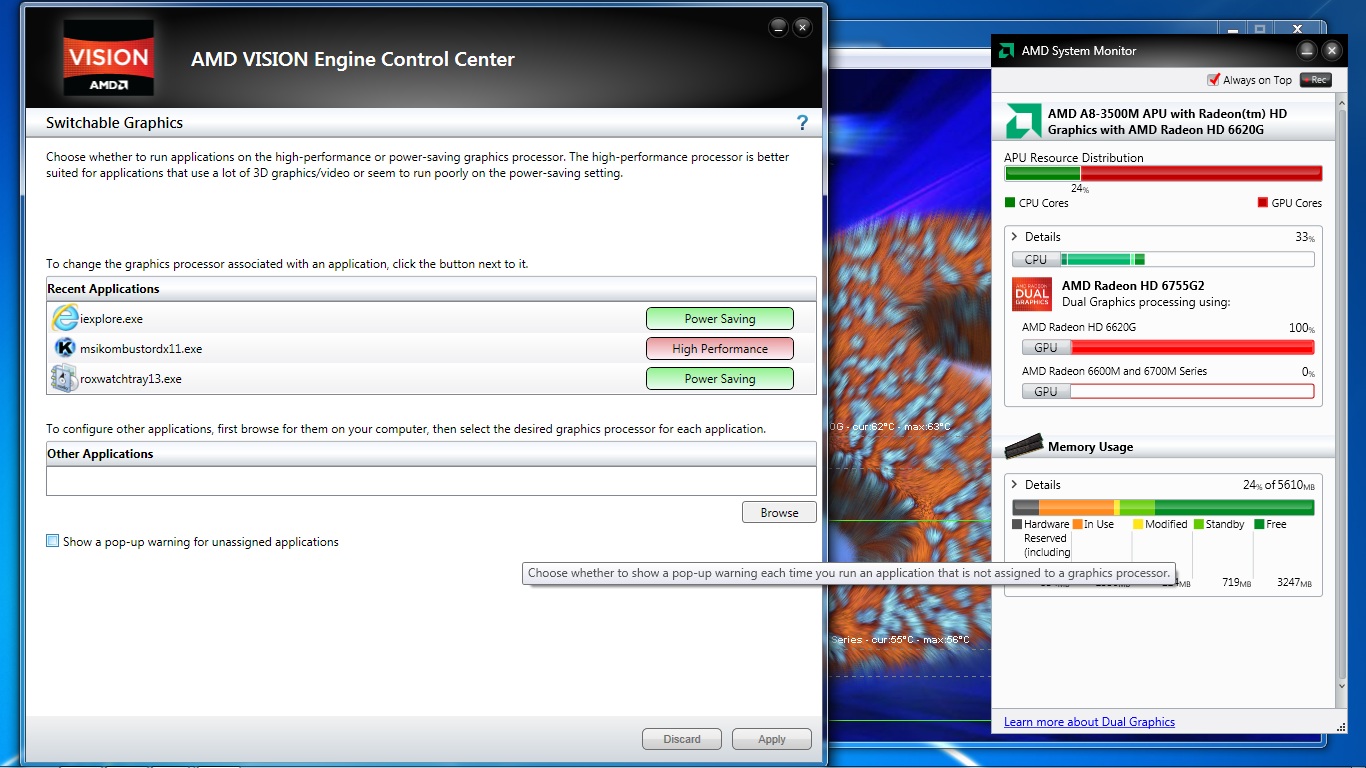
Task: Click the 719MB Standby memory value
Action: click(x=1237, y=582)
